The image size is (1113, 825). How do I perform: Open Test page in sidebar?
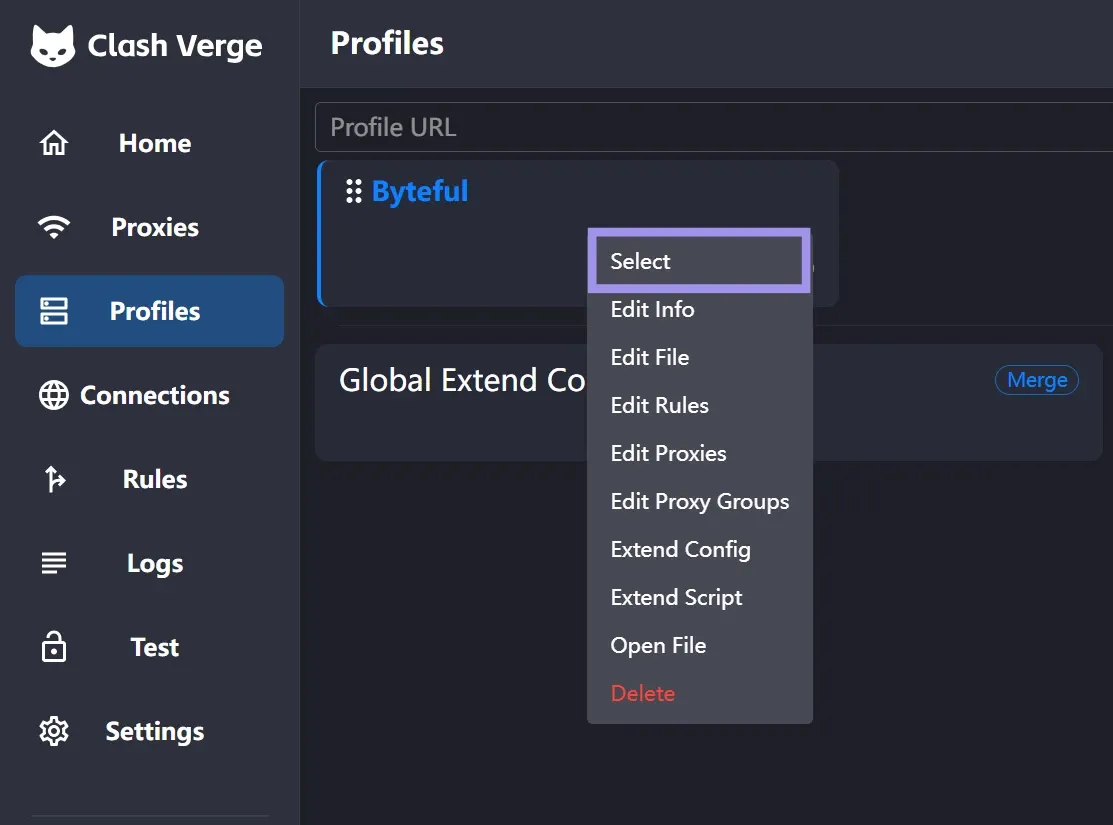pyautogui.click(x=149, y=647)
